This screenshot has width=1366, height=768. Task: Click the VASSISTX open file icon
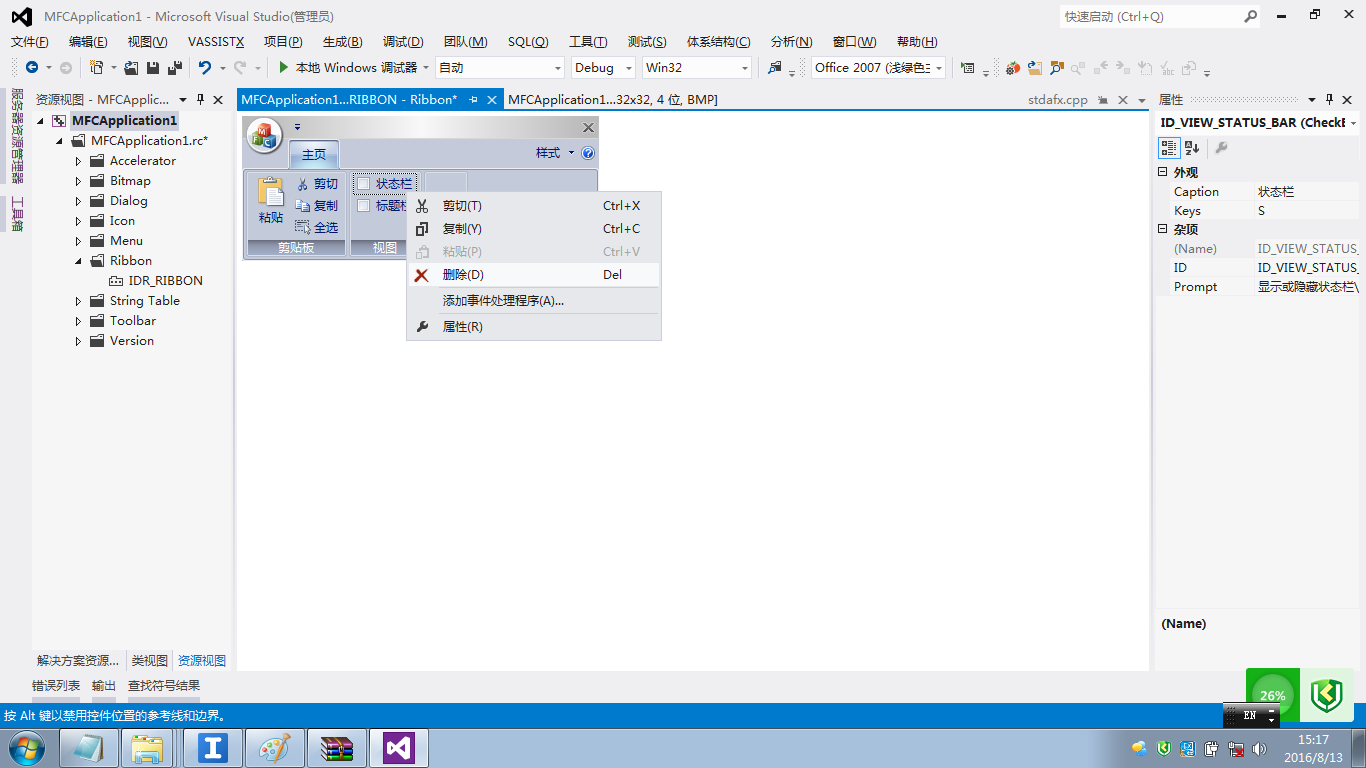[x=1035, y=68]
